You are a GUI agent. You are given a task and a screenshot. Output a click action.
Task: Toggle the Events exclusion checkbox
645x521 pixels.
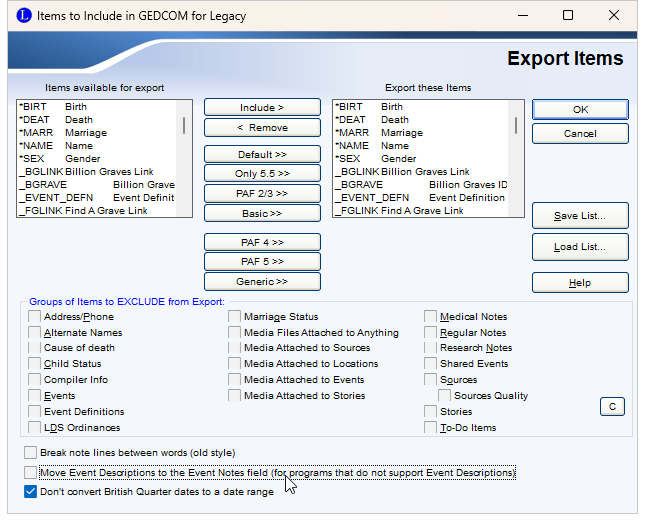pyautogui.click(x=35, y=396)
